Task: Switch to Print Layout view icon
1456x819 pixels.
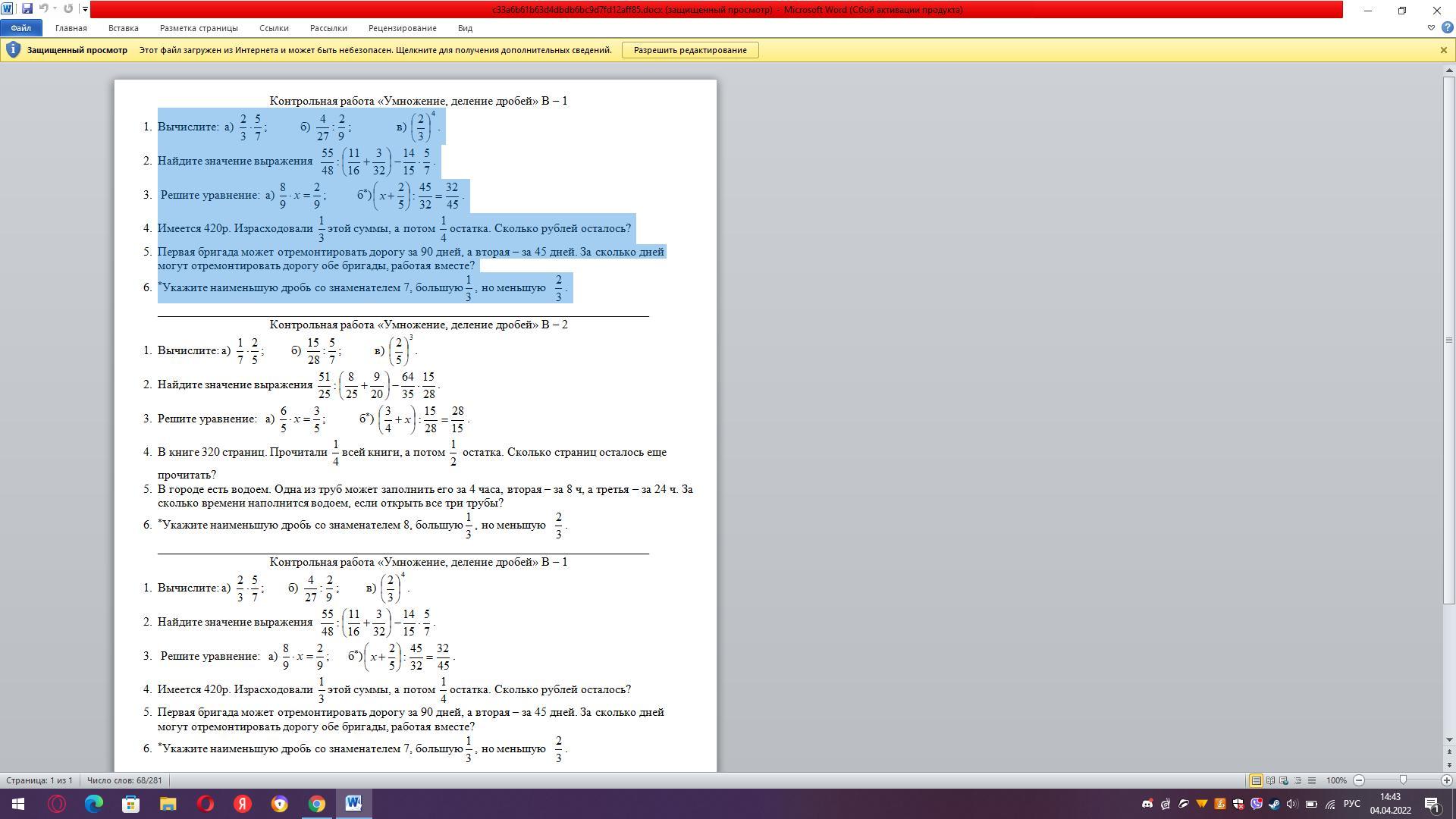Action: pyautogui.click(x=1256, y=780)
